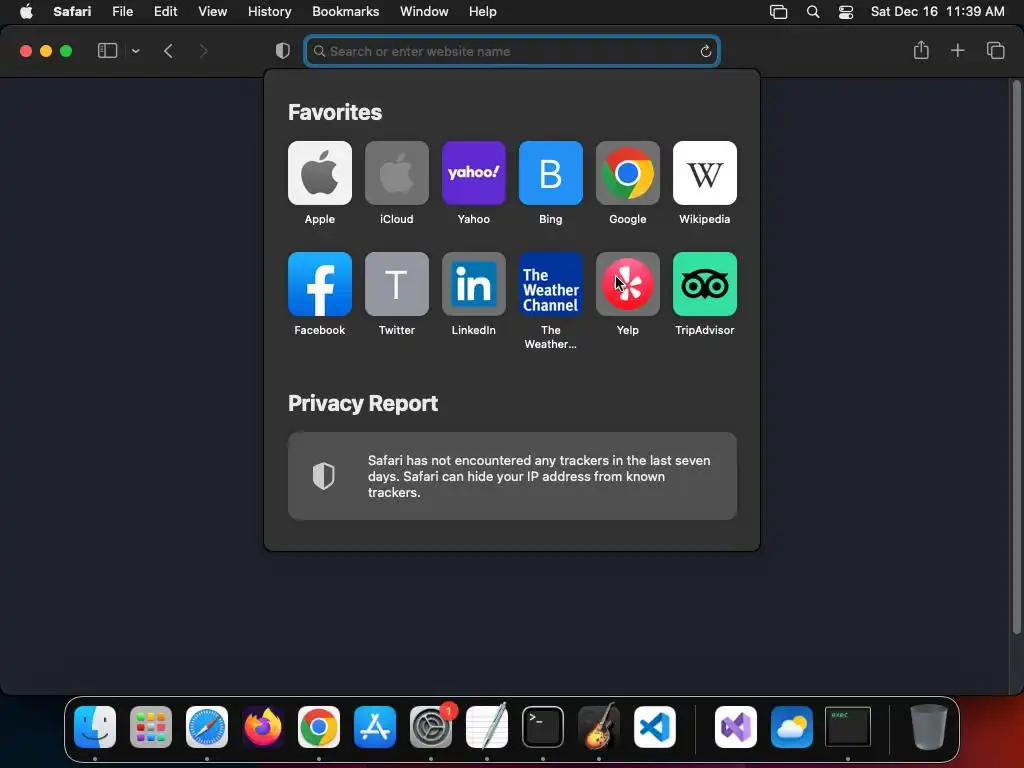Open Launchpad from the Dock

click(151, 727)
